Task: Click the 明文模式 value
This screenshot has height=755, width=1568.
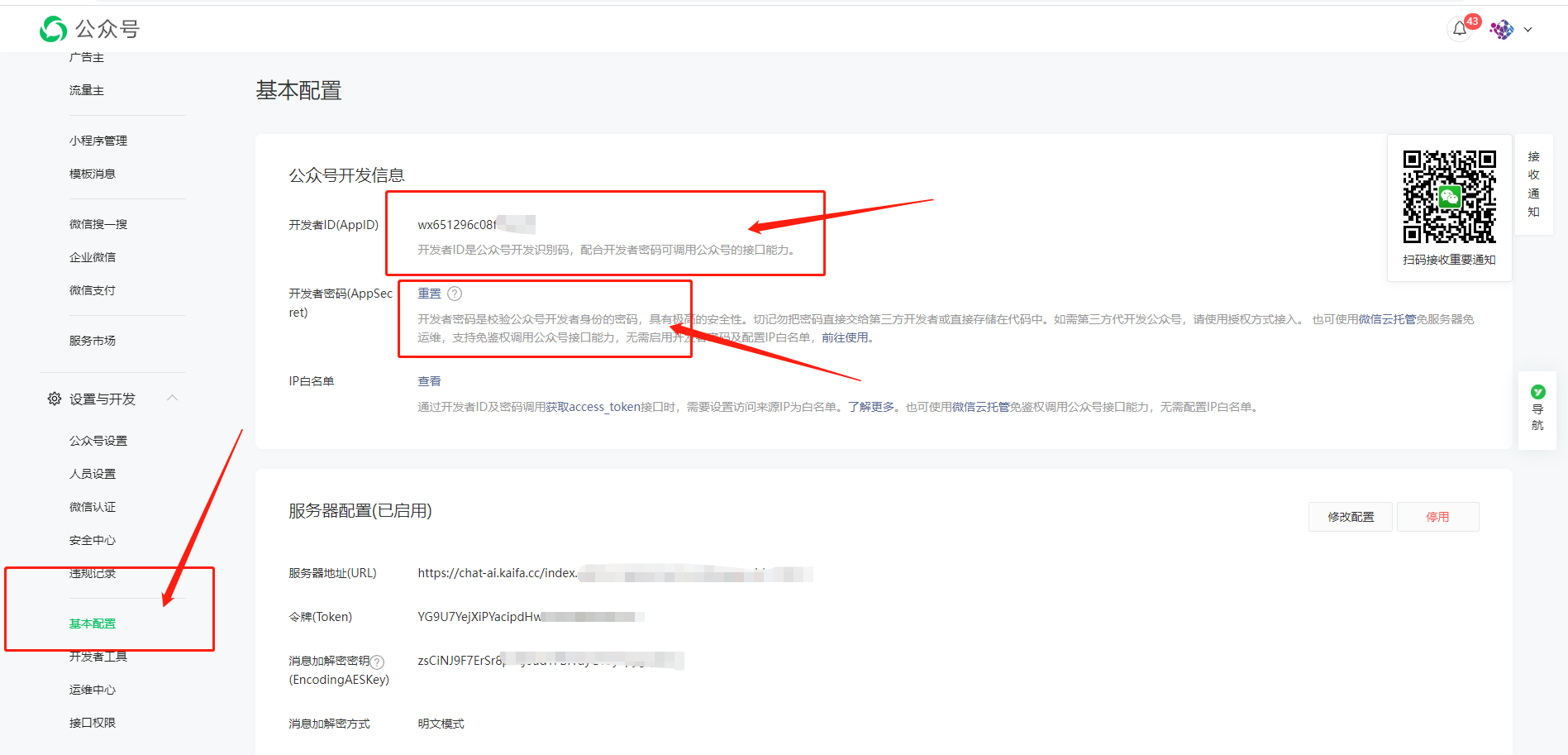Action: tap(441, 724)
